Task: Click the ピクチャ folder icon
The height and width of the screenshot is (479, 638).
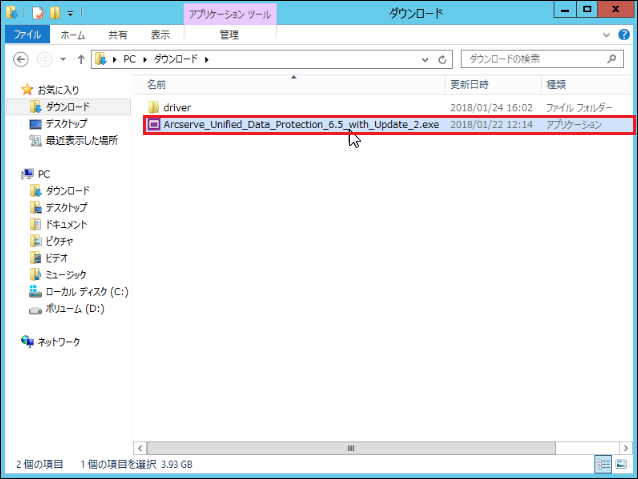Action: click(35, 241)
